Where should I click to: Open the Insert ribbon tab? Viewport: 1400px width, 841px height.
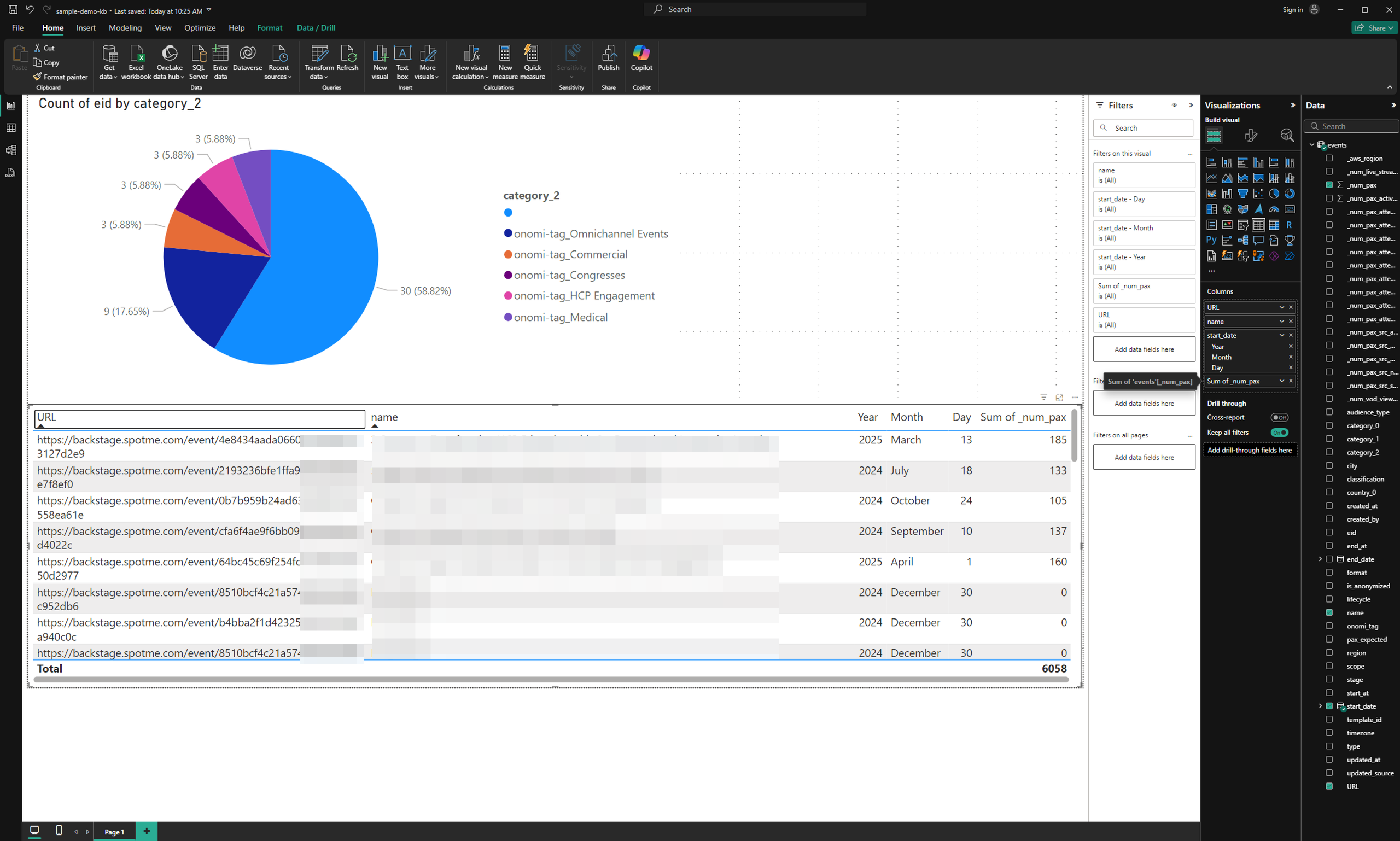pyautogui.click(x=86, y=28)
